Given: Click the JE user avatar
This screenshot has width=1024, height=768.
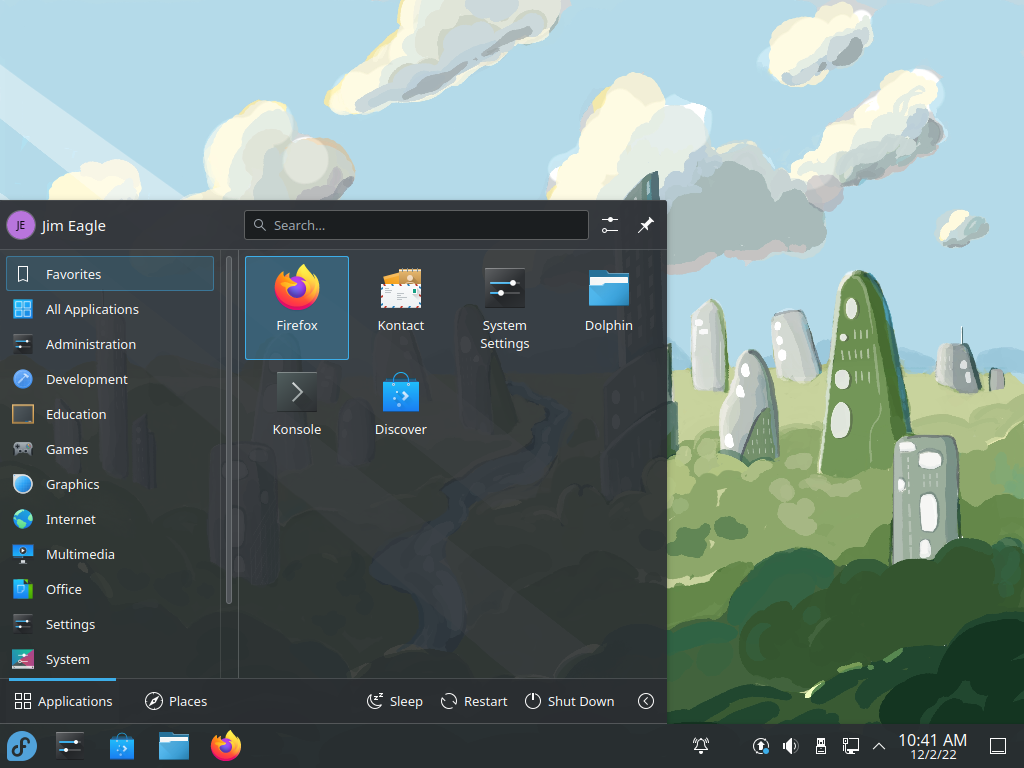Looking at the screenshot, I should (20, 225).
